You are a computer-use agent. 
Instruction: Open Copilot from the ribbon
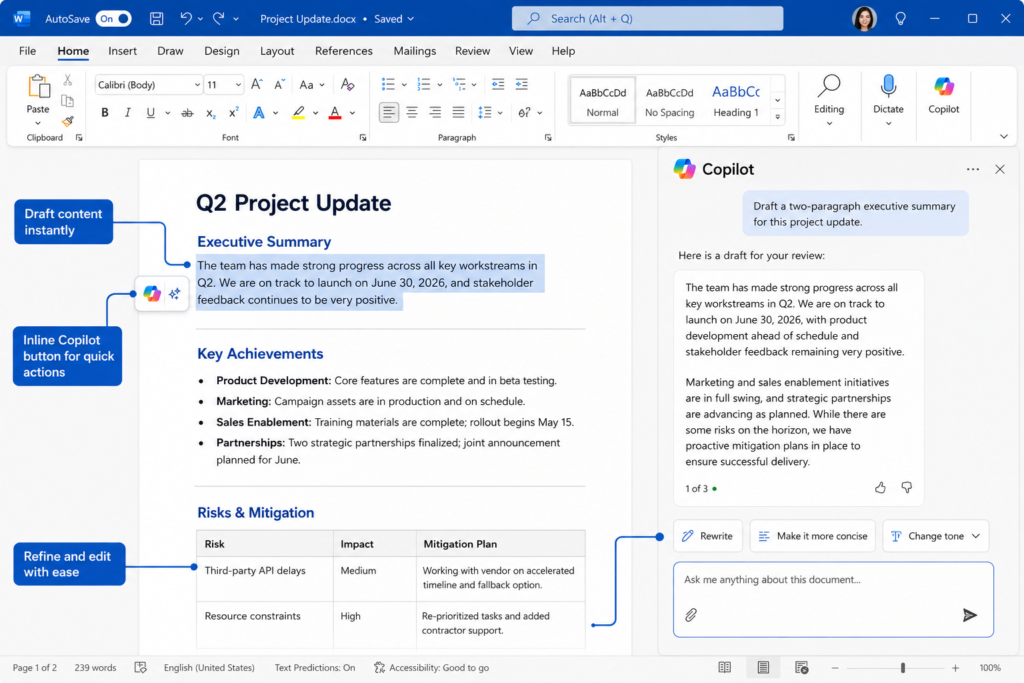(x=944, y=95)
